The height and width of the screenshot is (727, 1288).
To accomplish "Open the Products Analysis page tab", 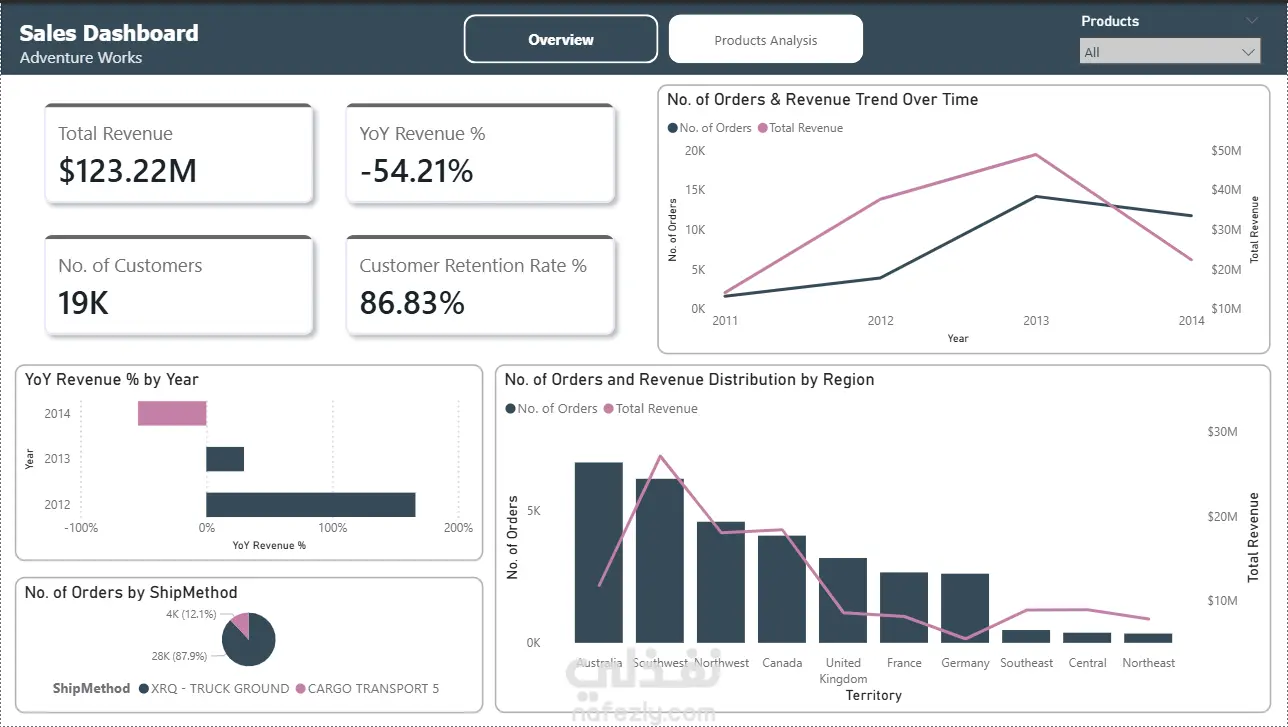I will [x=765, y=40].
